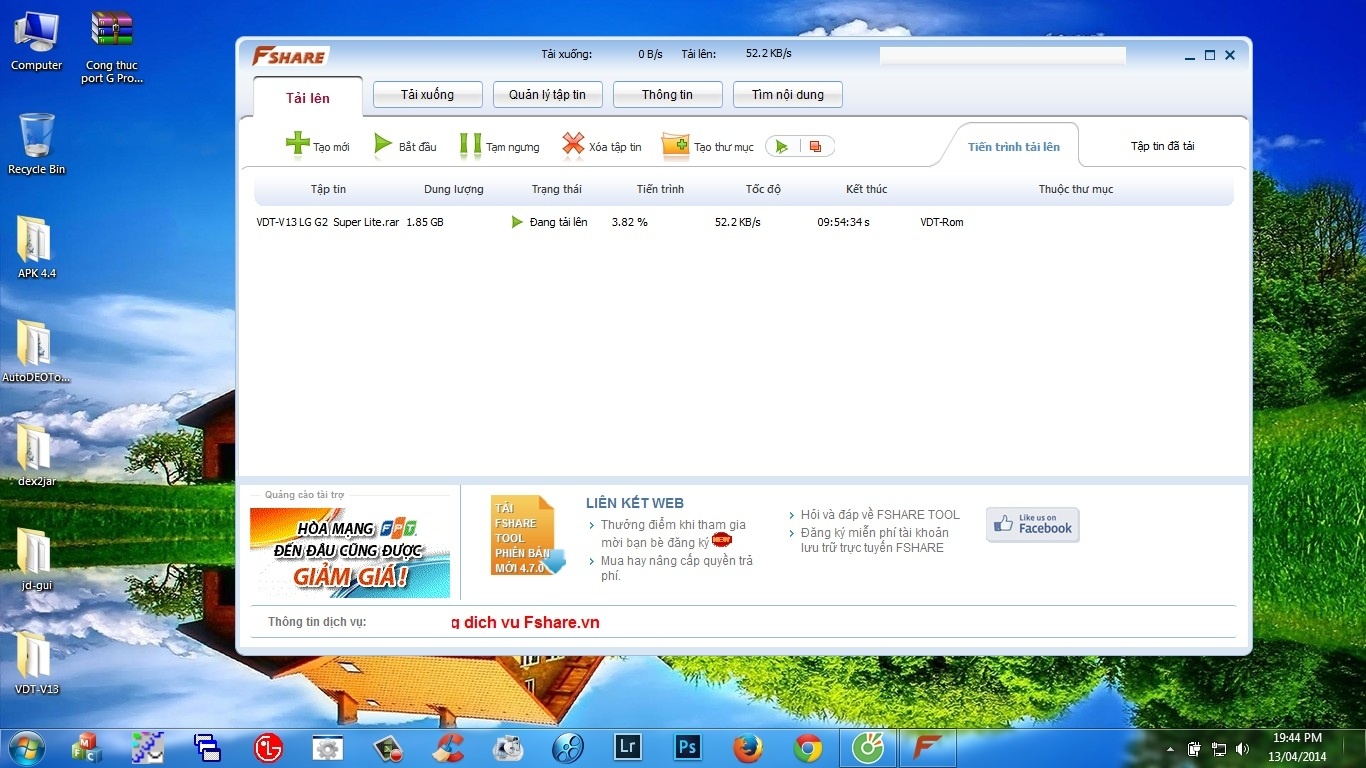Click the red X Xóa tập tin icon
1366x768 pixels.
pos(573,145)
